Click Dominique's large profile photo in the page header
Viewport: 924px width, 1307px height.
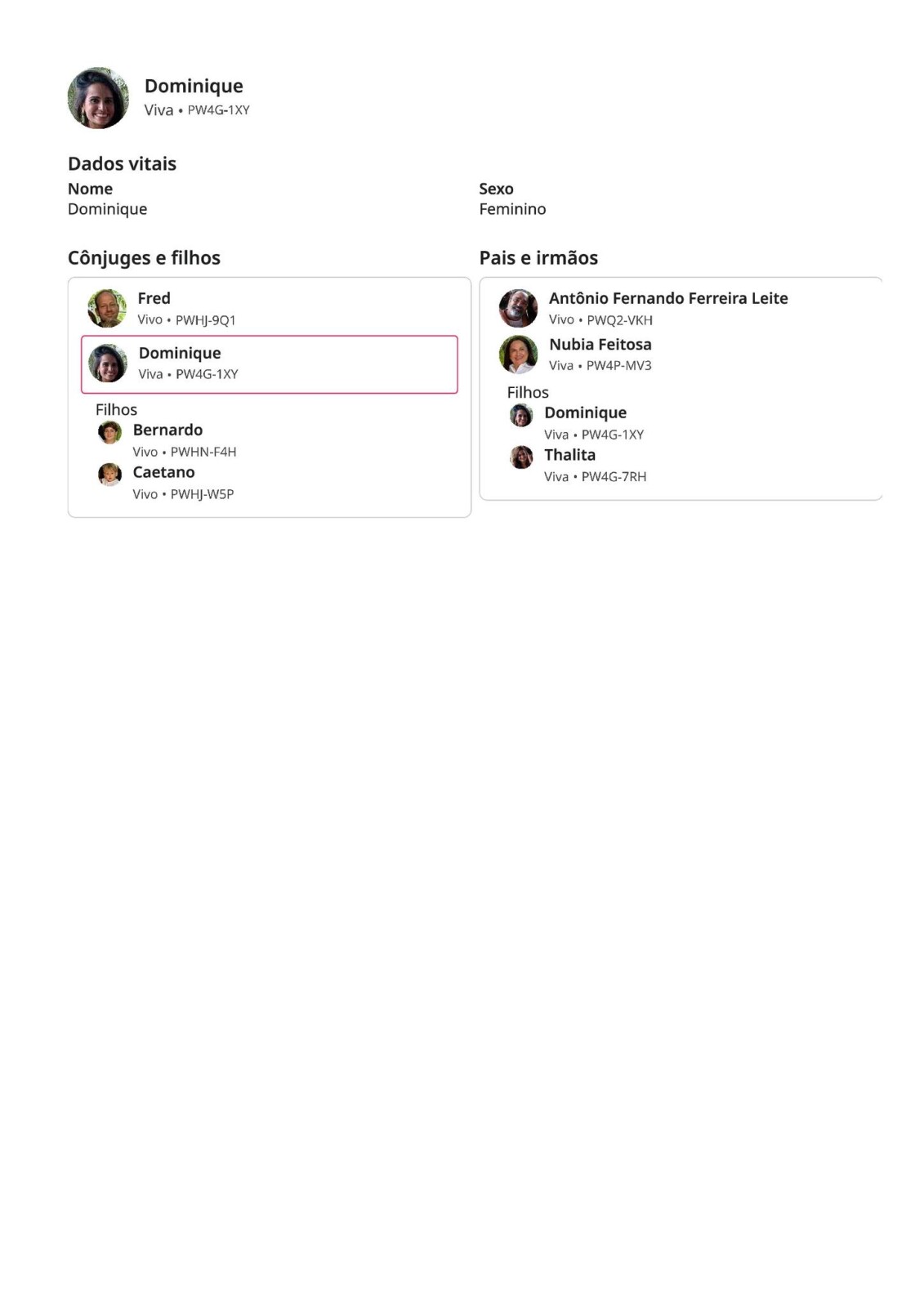98,98
